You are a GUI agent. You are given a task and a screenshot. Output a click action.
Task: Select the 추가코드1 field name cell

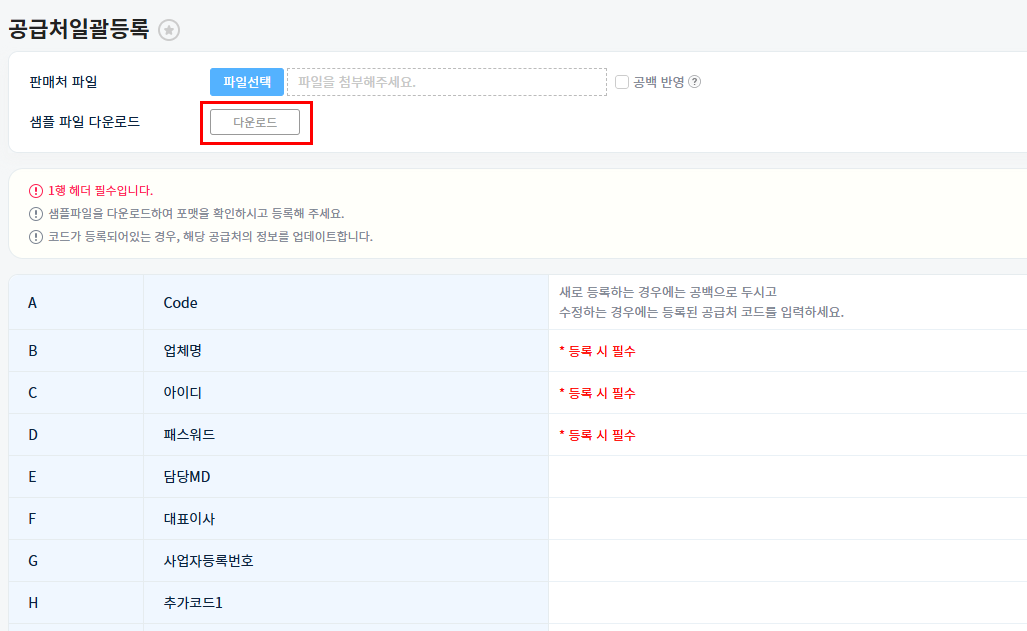click(192, 603)
